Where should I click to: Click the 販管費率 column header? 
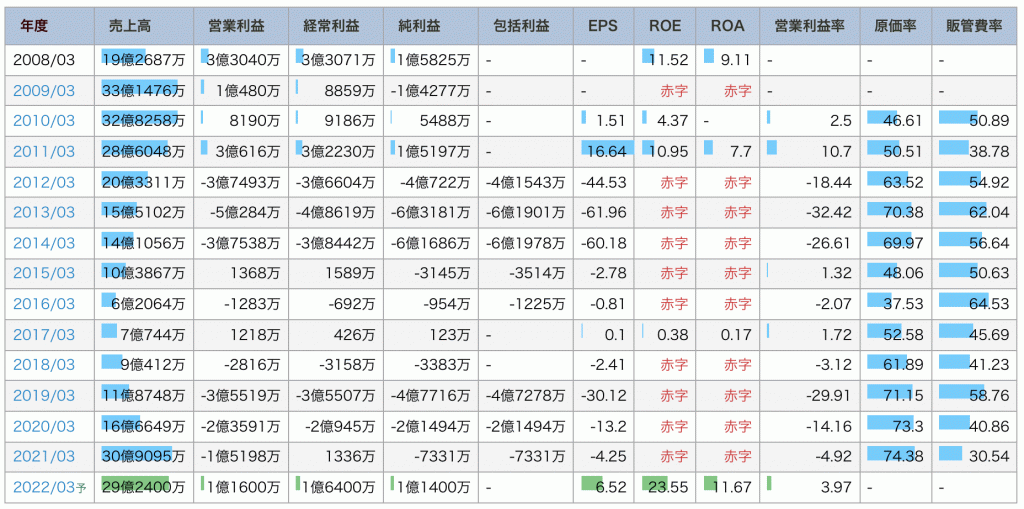point(973,25)
